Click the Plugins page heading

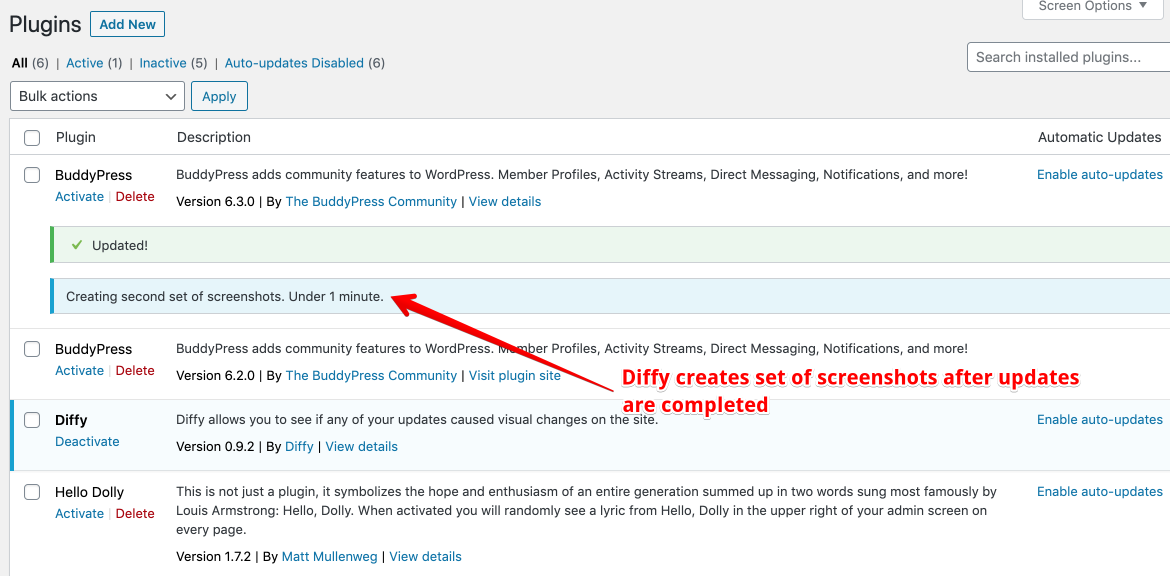[45, 24]
